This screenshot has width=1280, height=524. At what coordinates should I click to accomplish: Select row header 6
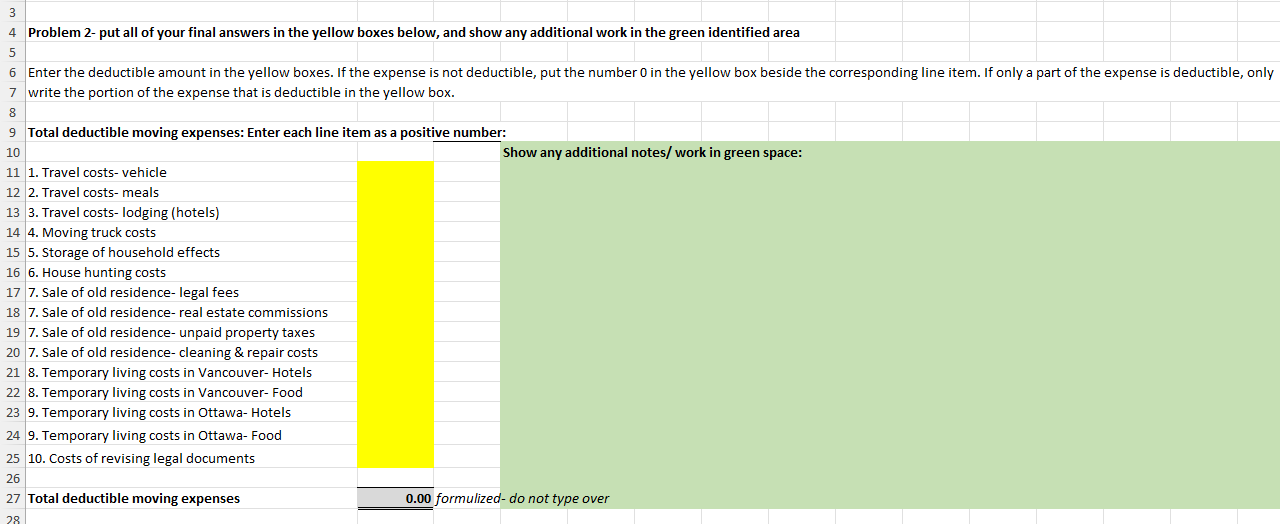point(12,72)
